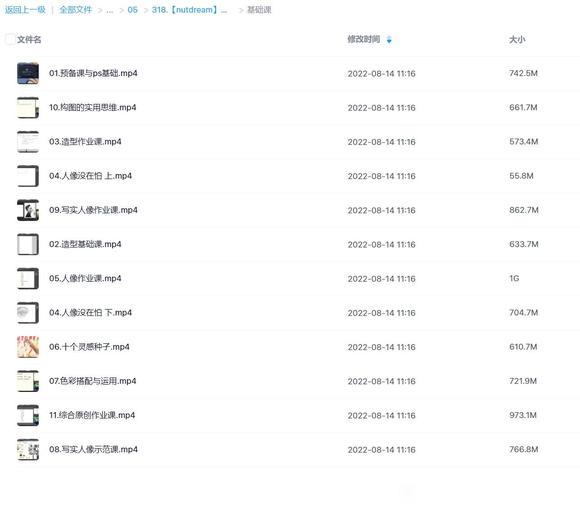Click the 09.写实人像作业课.mp4 thumbnail icon

click(x=28, y=210)
